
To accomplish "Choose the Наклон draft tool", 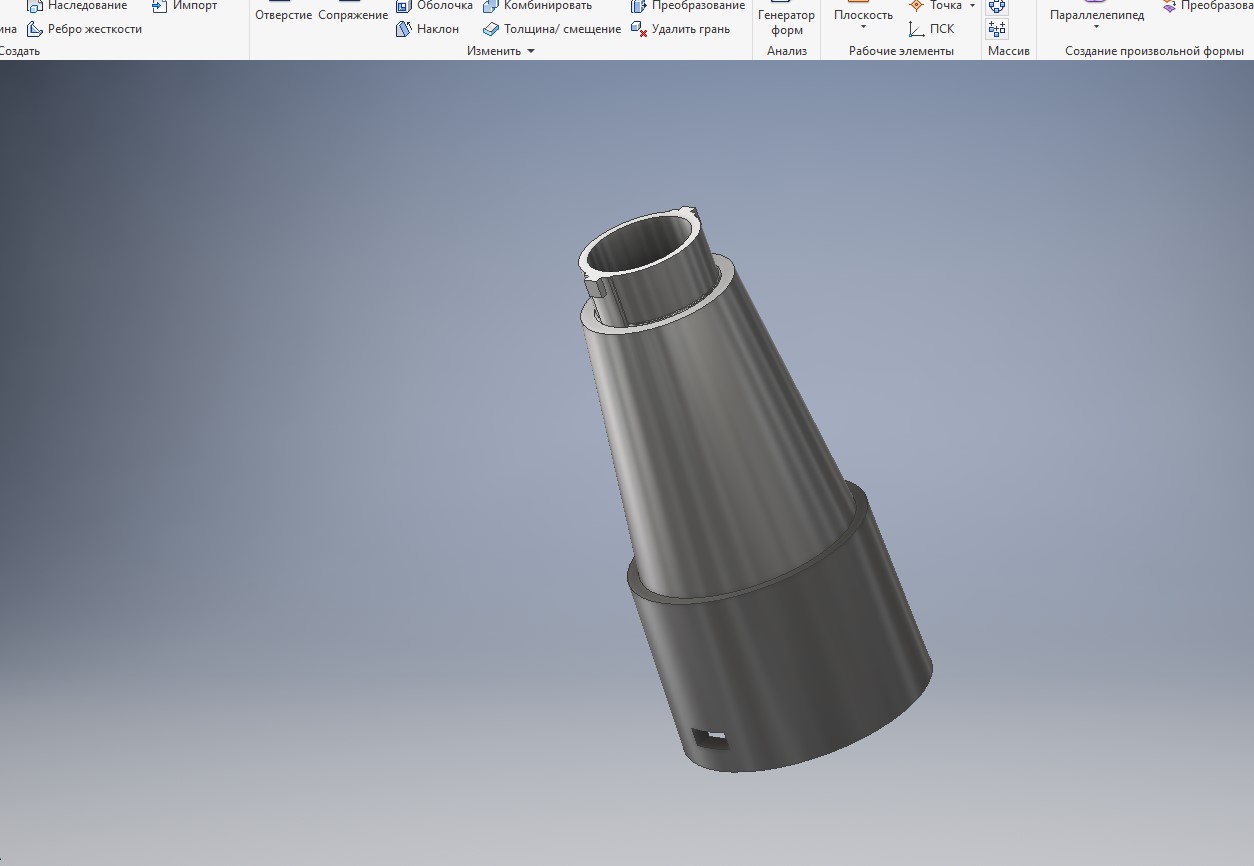I will [x=428, y=29].
